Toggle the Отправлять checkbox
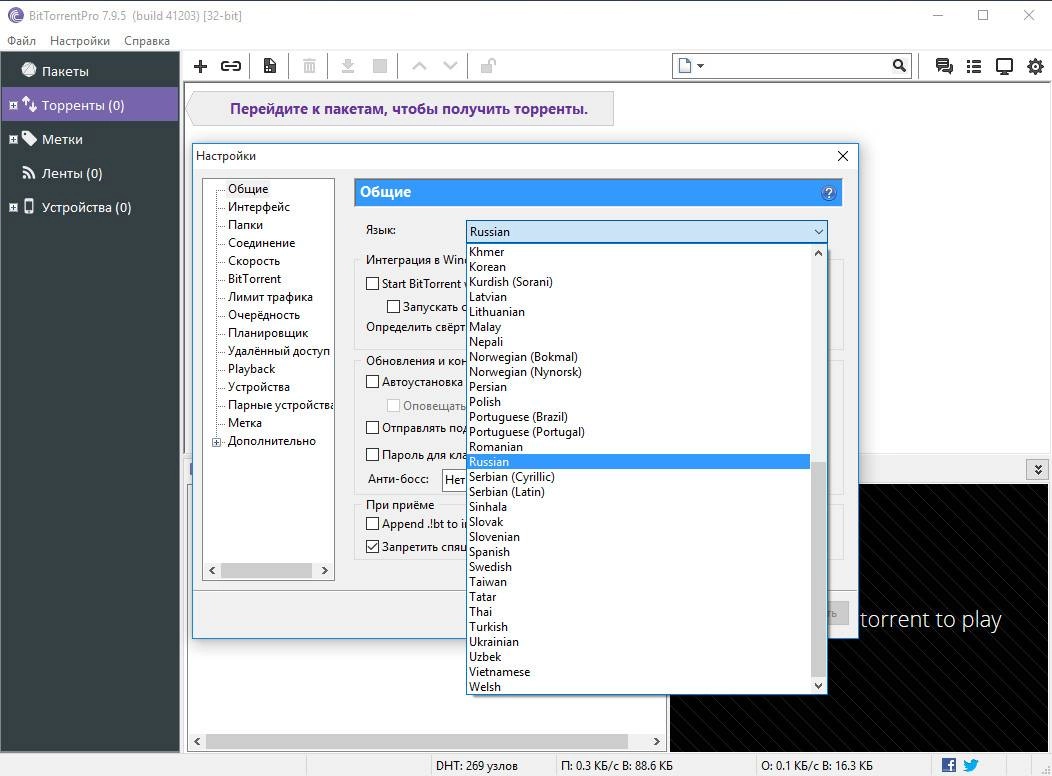Viewport: 1052px width, 776px height. [x=372, y=427]
